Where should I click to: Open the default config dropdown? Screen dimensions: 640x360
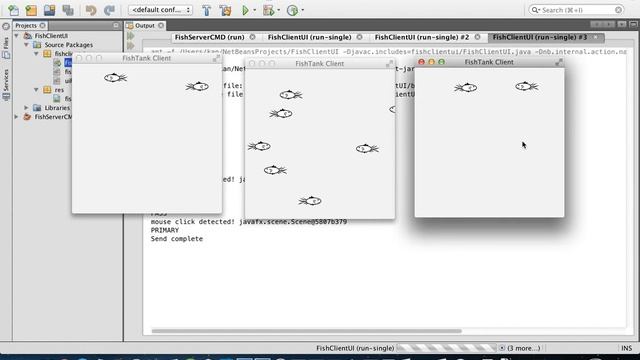tap(160, 10)
